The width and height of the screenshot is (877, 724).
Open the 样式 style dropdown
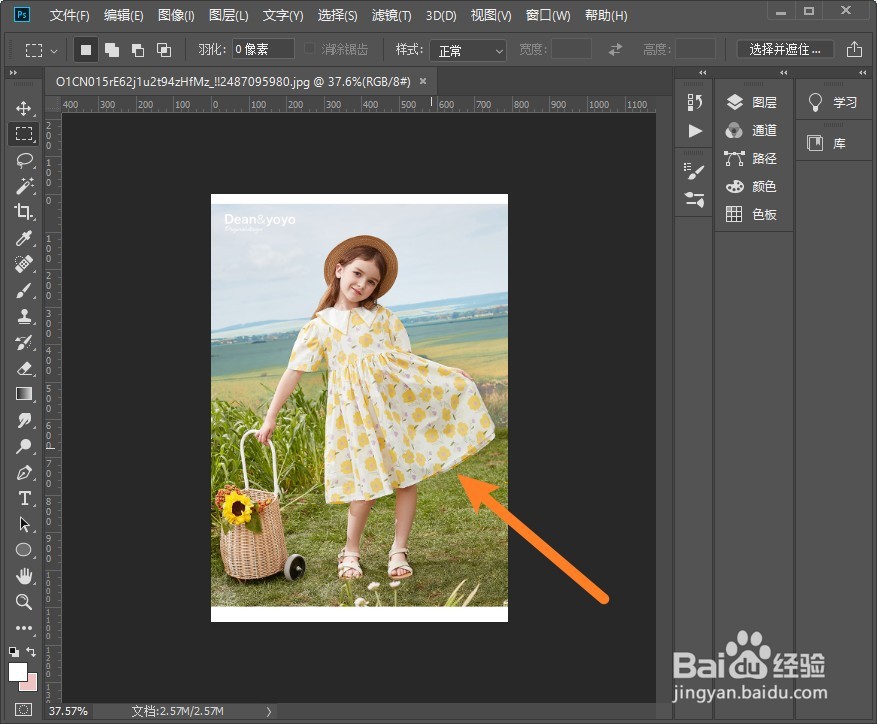pyautogui.click(x=470, y=50)
